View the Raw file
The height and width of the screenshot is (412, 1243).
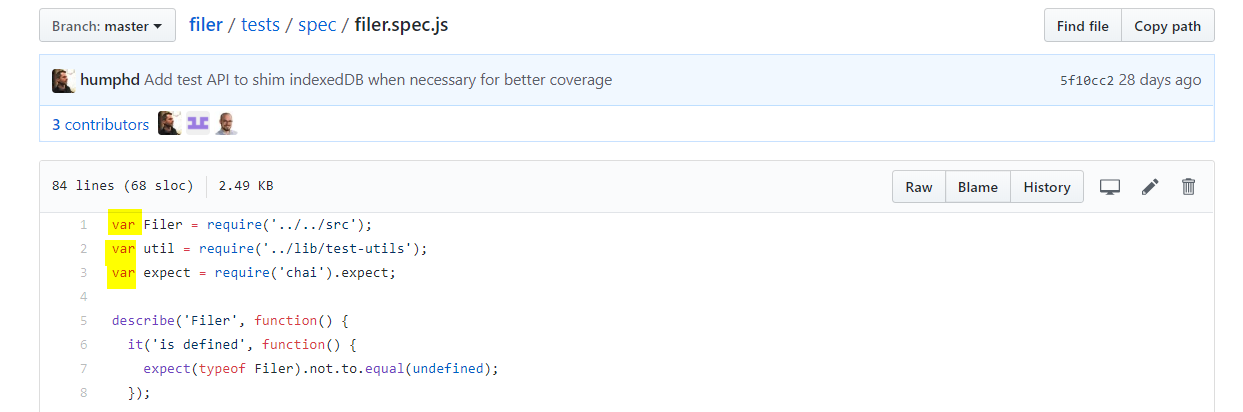click(x=918, y=187)
